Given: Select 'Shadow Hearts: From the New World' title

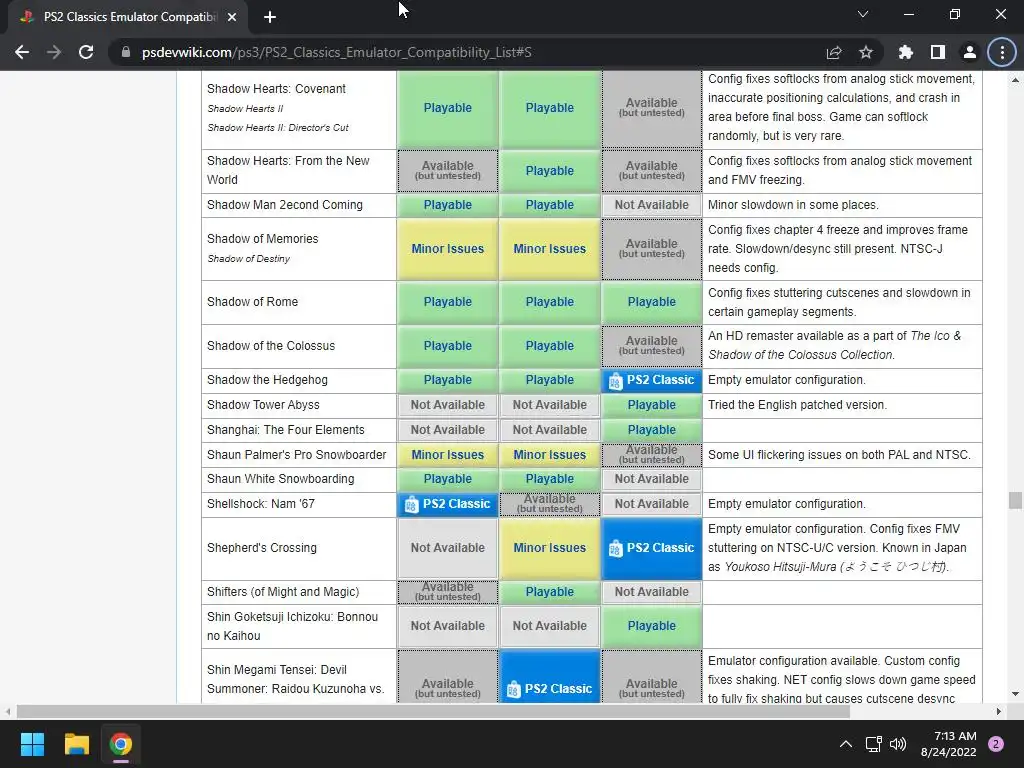Looking at the screenshot, I should pyautogui.click(x=288, y=170).
